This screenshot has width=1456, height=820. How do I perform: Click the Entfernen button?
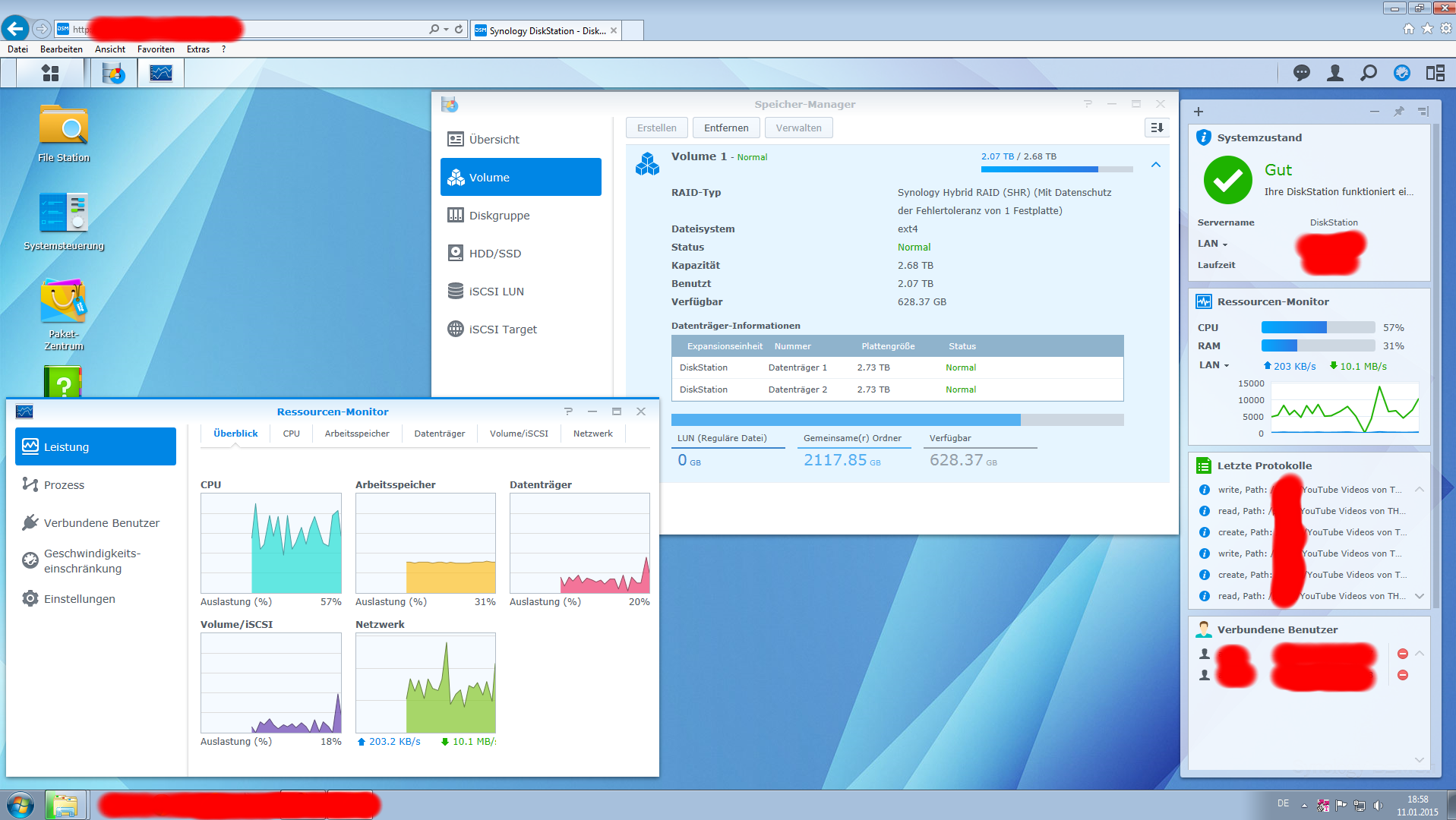725,128
